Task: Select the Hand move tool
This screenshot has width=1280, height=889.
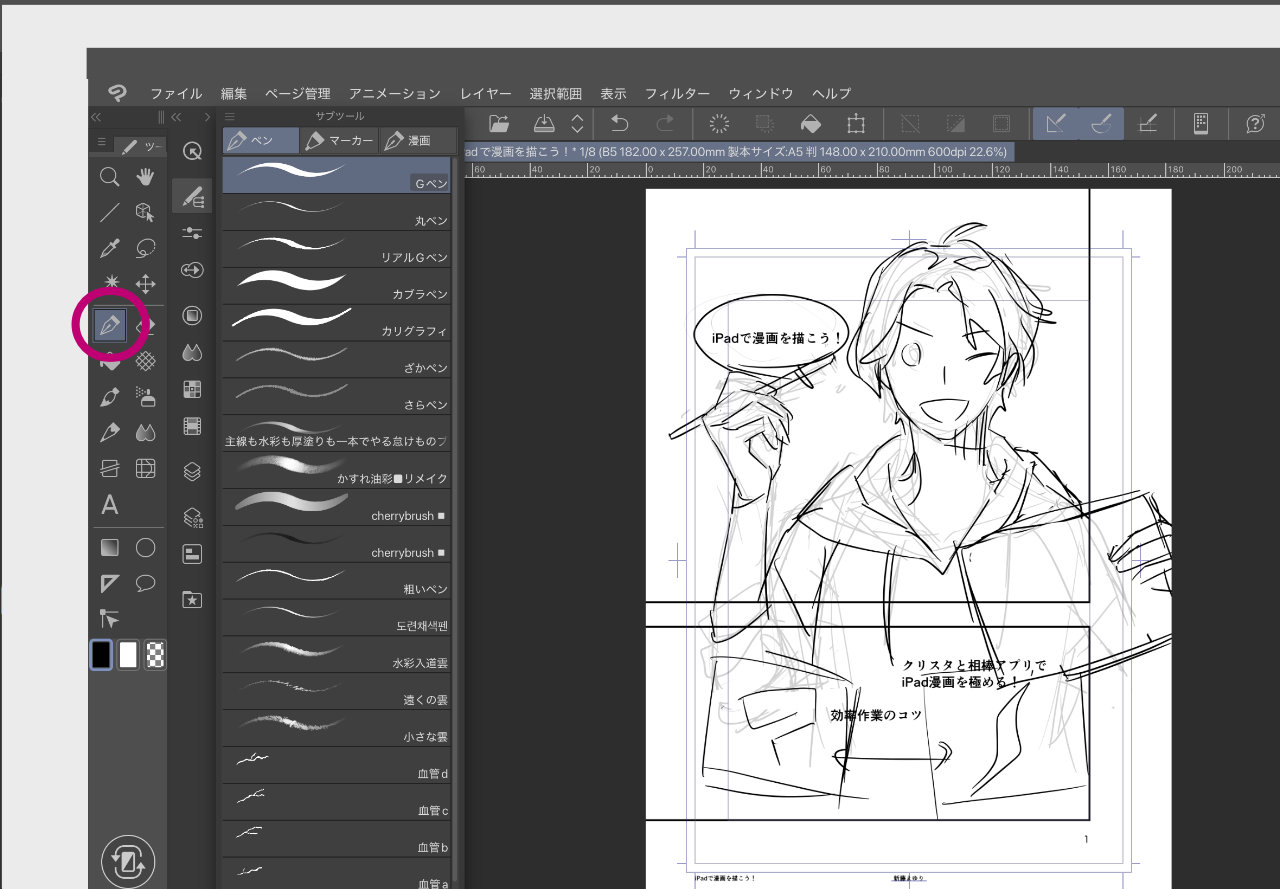Action: (x=146, y=177)
